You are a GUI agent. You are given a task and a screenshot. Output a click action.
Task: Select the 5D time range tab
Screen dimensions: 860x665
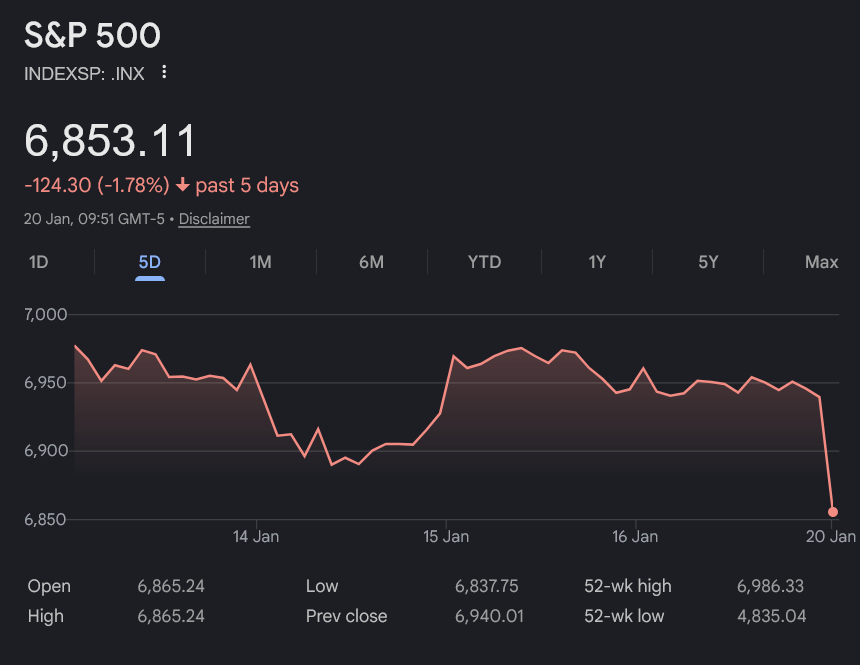point(150,262)
